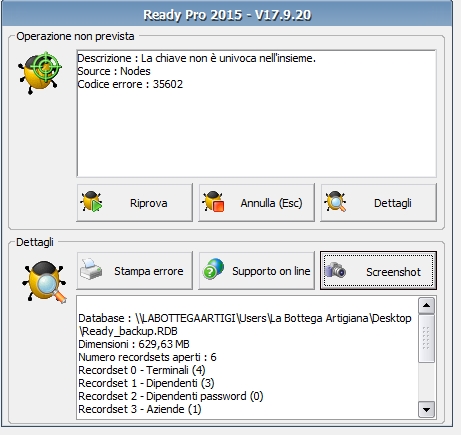This screenshot has width=461, height=435.
Task: Click the details scrollbar thumb
Action: pos(427,338)
